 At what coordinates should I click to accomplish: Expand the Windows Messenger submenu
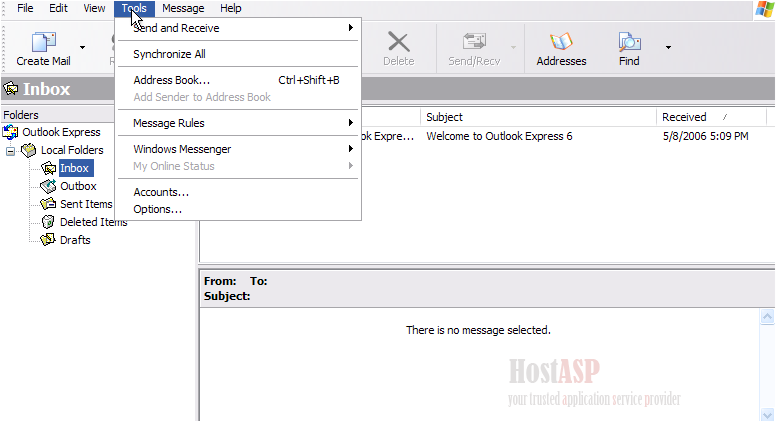238,149
